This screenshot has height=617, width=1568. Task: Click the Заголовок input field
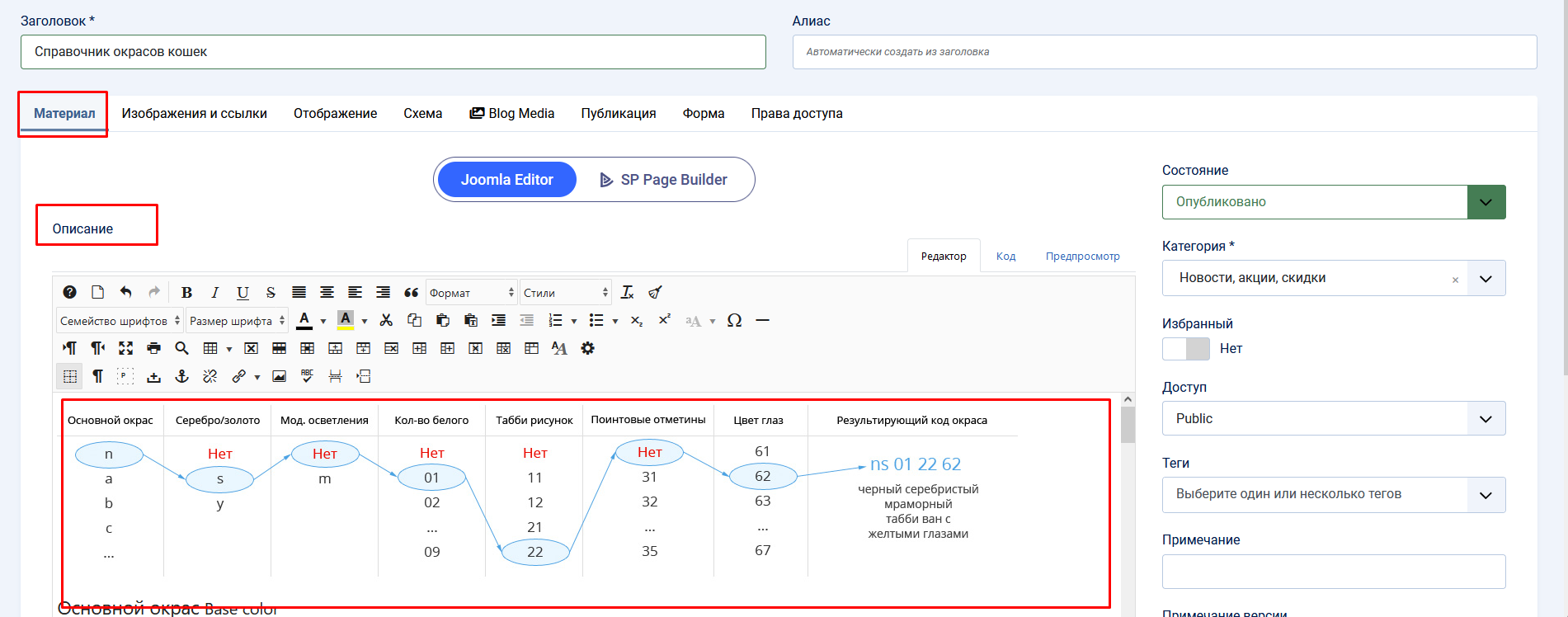393,52
